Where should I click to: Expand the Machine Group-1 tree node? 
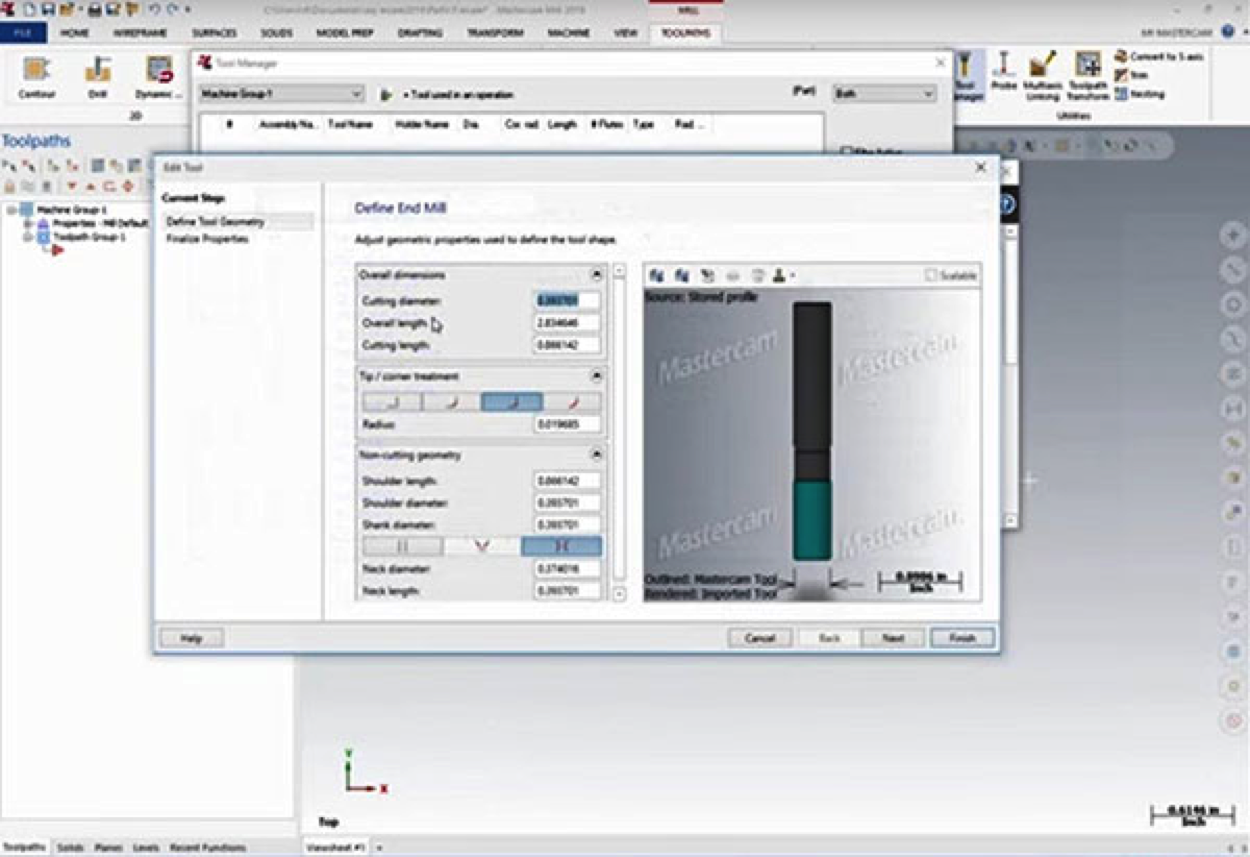11,210
